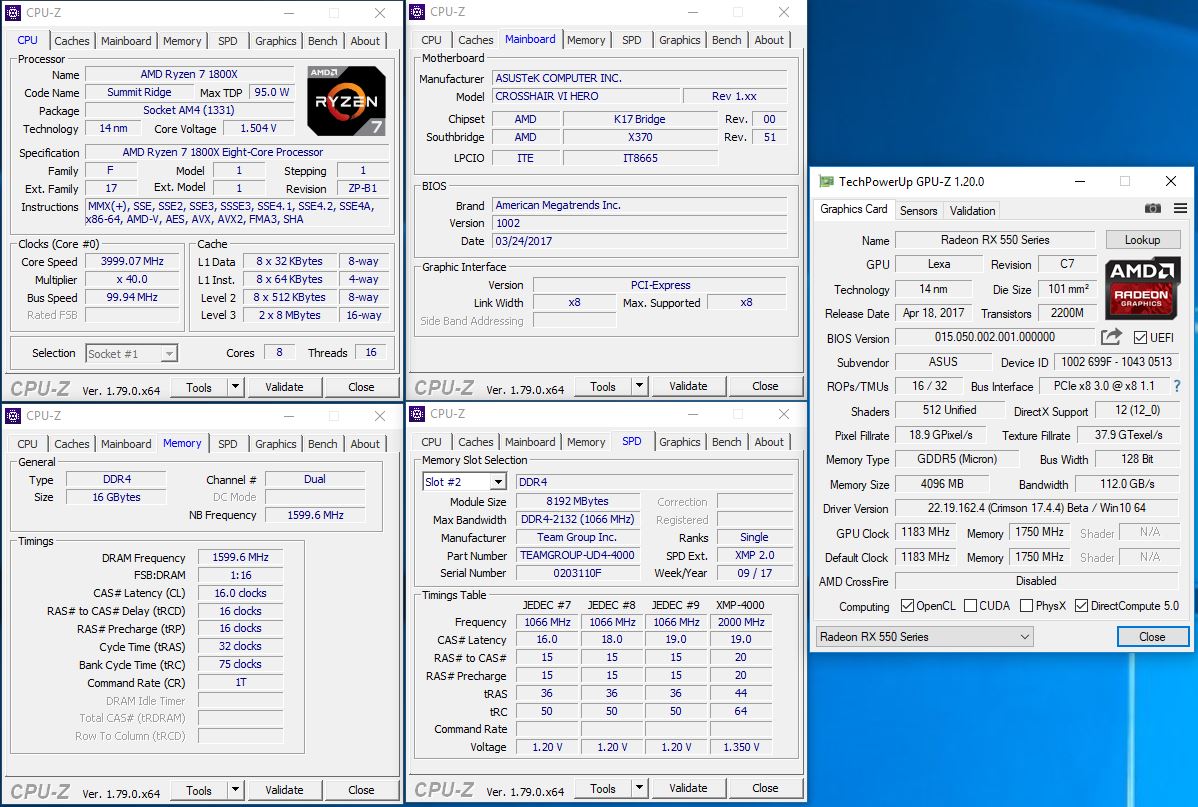Switch to SPD tab in the CPU tab window
This screenshot has height=807, width=1198.
(x=228, y=41)
